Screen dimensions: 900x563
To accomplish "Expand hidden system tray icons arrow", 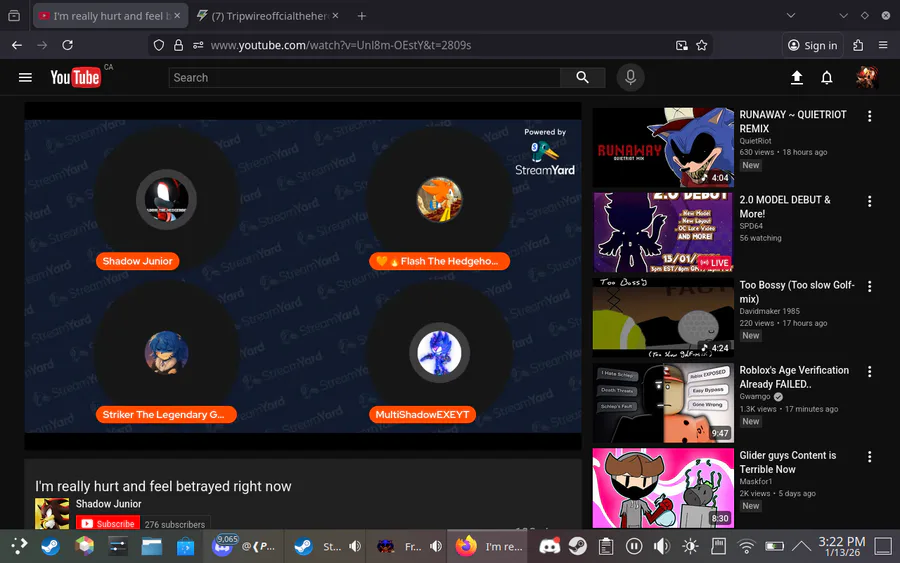I will pos(801,546).
